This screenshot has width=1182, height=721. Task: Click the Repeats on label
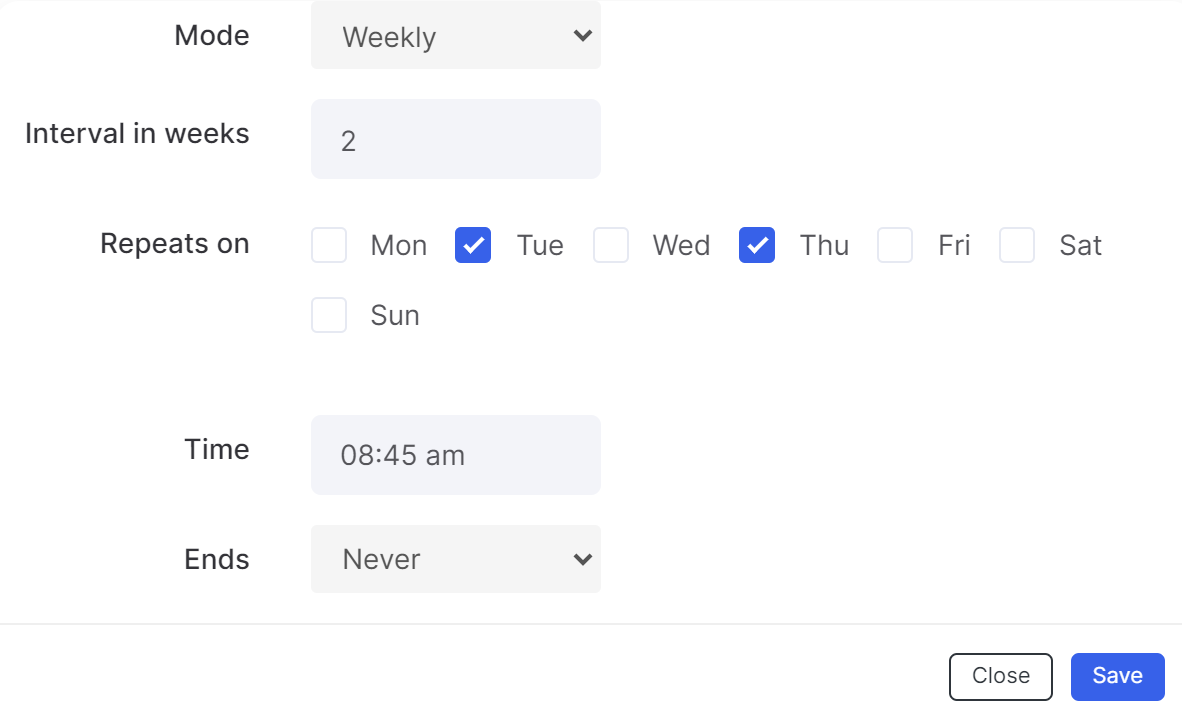coord(175,244)
